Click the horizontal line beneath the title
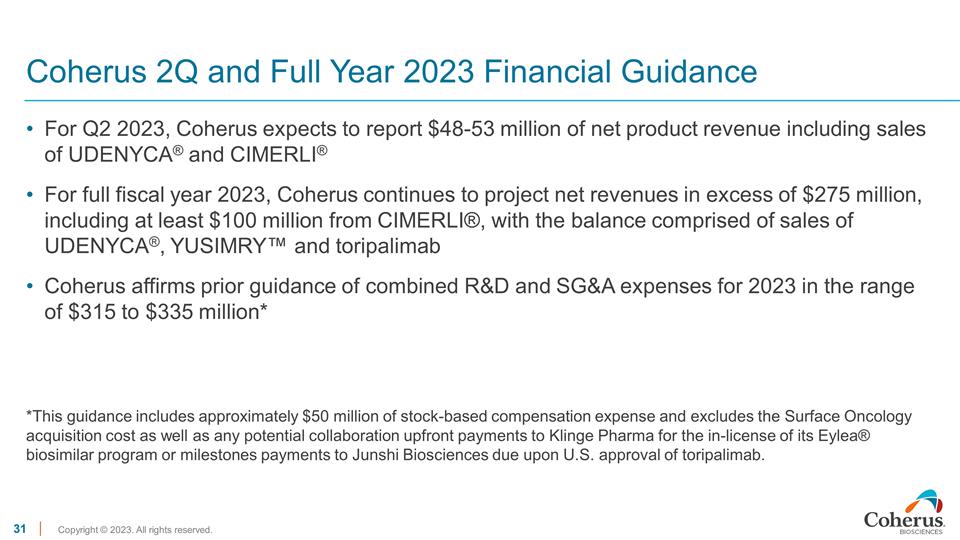The image size is (960, 540). point(480,100)
